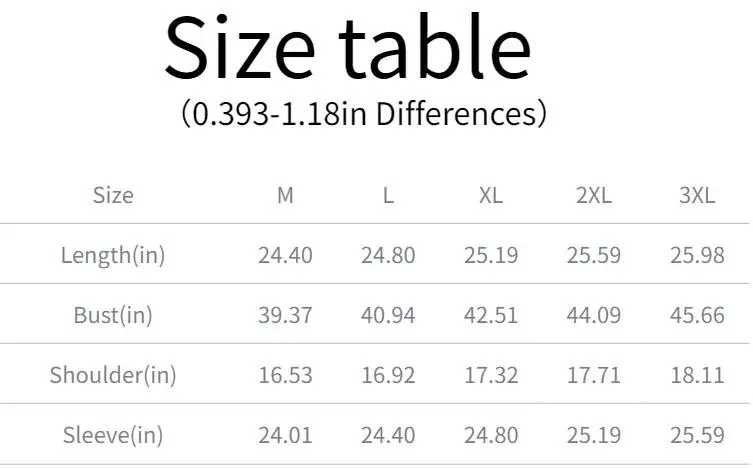The height and width of the screenshot is (468, 753).
Task: Click the Sleeve(in) row label
Action: [x=113, y=435]
